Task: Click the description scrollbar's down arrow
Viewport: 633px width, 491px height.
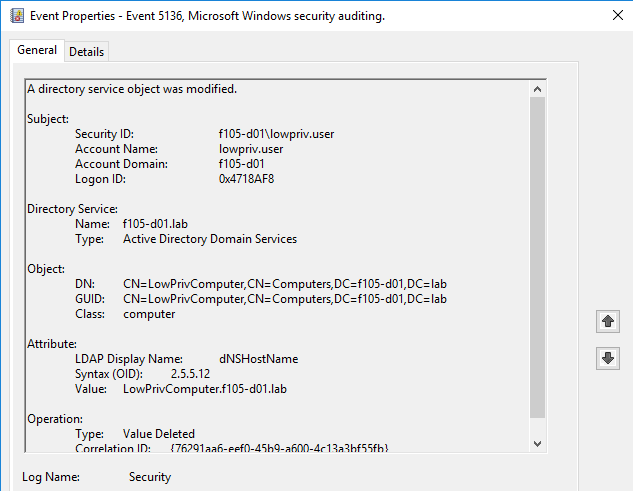Action: tap(538, 443)
